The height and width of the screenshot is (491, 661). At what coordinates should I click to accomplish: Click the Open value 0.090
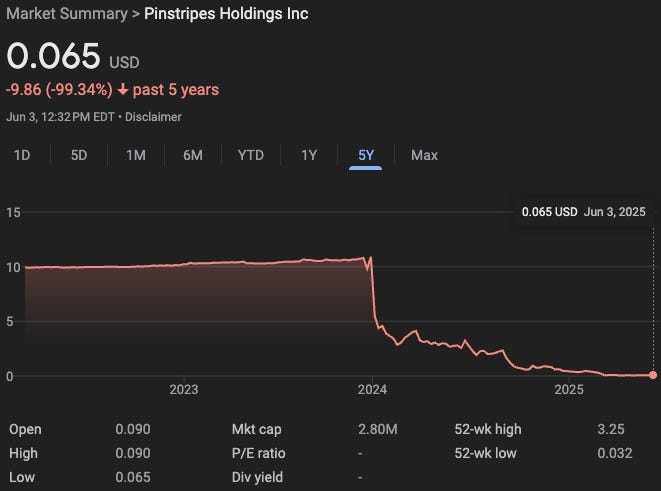(x=133, y=429)
